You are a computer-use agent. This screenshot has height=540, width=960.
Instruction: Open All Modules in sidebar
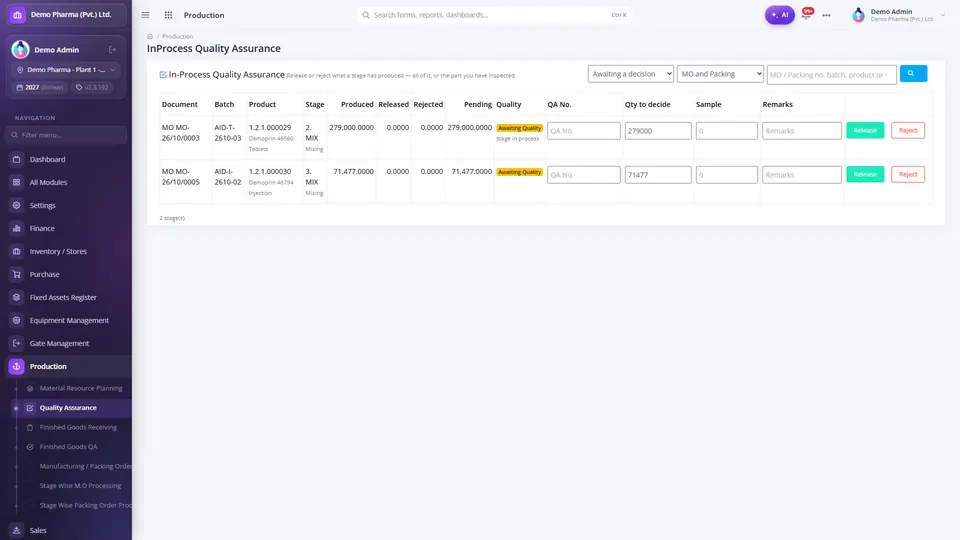tap(66, 182)
